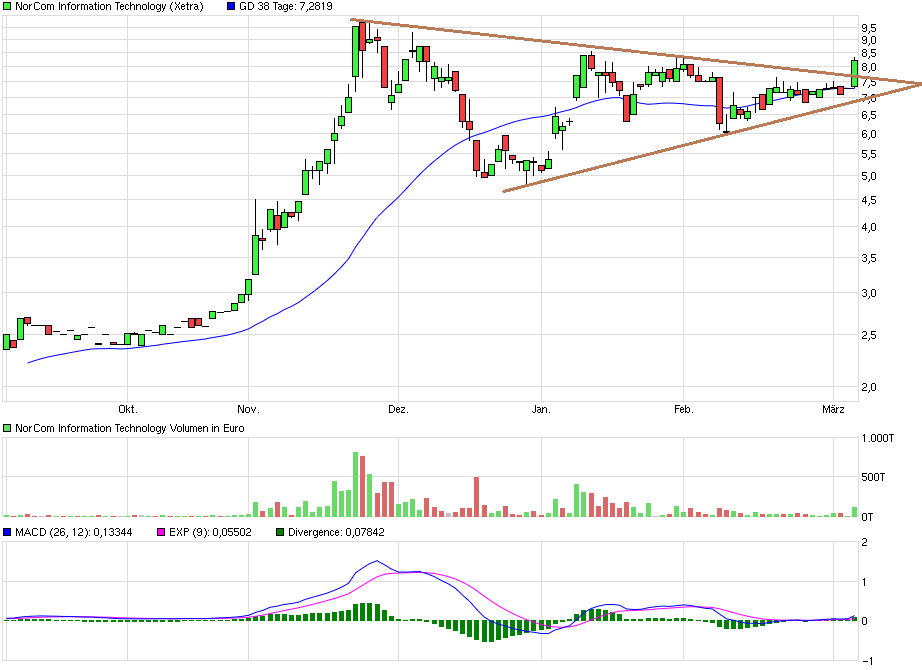
Task: Click the 'Feb.' month label on the time axis
Action: [x=684, y=409]
